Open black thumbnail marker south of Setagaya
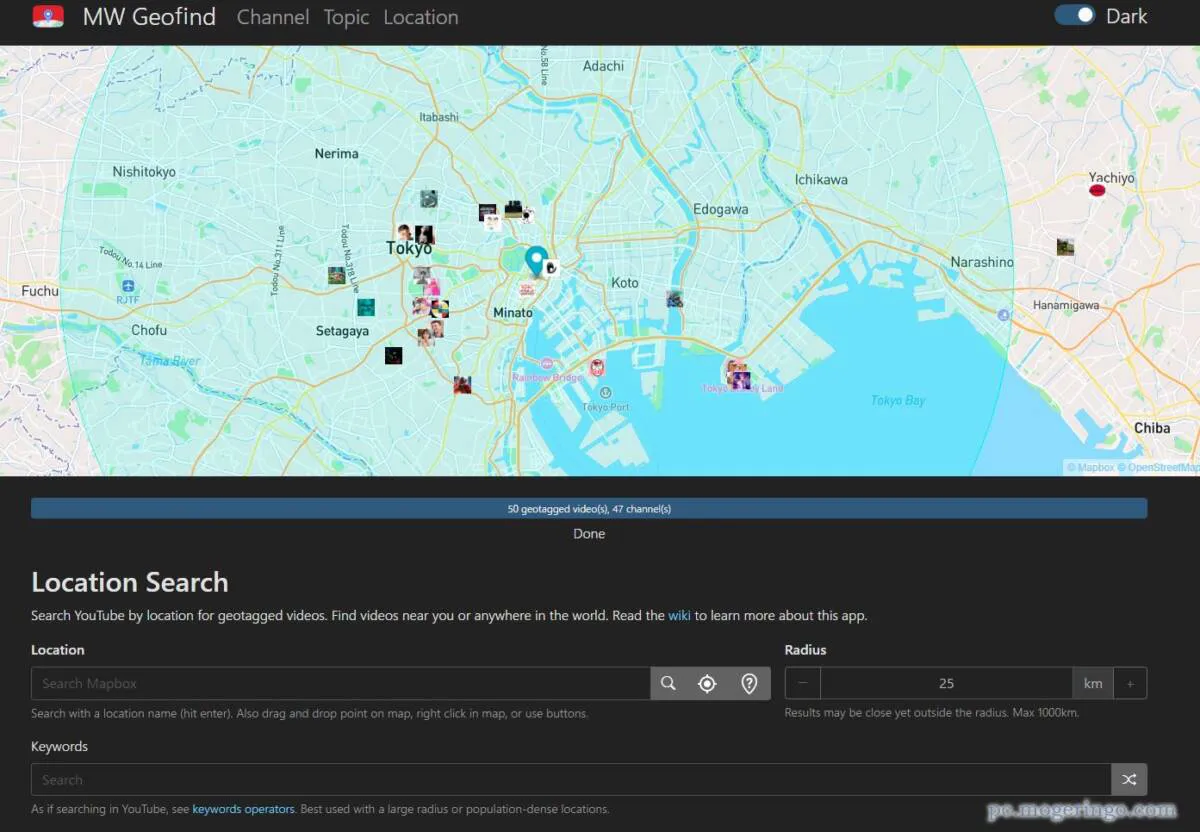 tap(394, 355)
